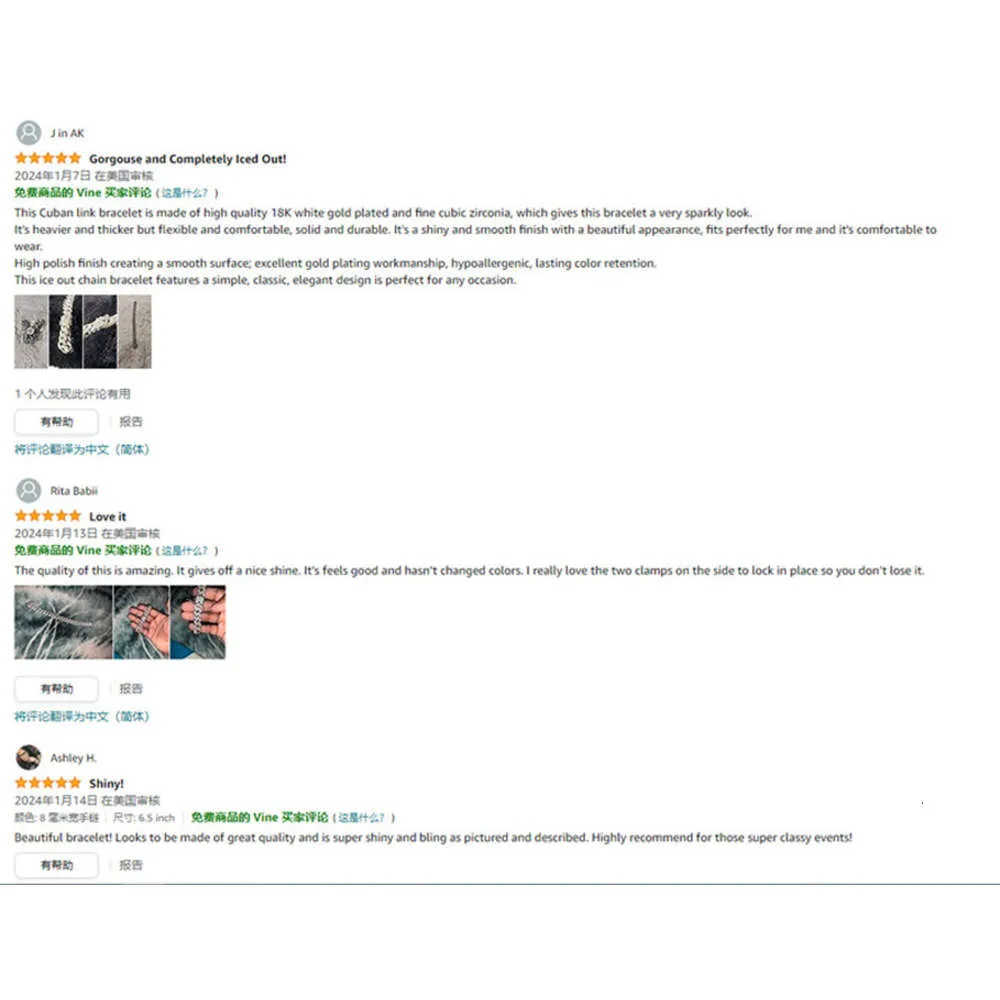Open the hand-holding-bracelet photo in Rita's review
1000x1000 pixels.
198,622
